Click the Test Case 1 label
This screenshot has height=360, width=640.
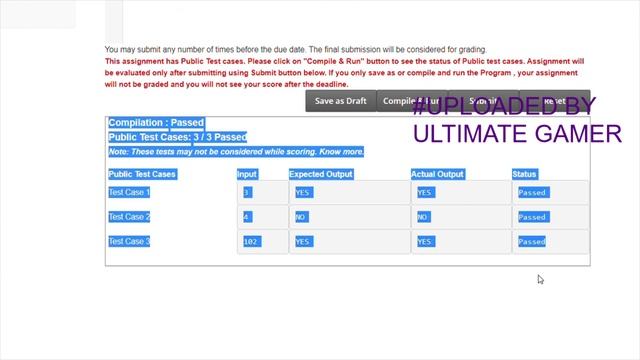coord(129,192)
